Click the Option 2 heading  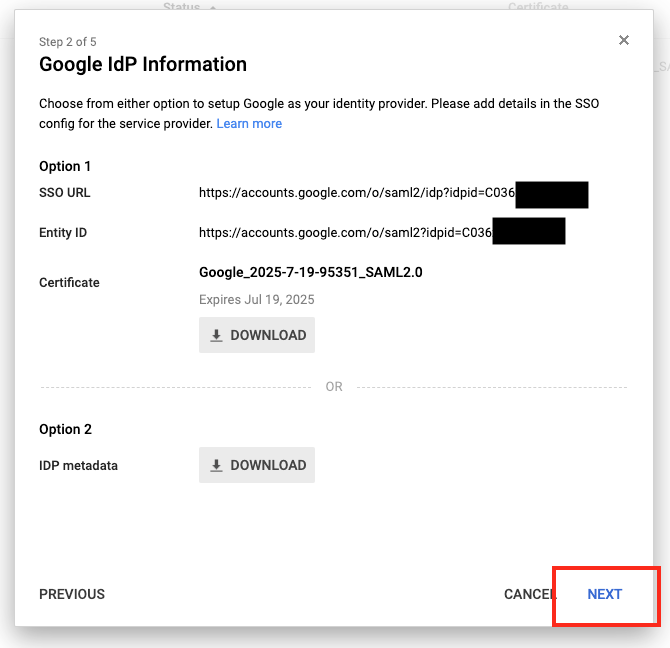click(65, 429)
